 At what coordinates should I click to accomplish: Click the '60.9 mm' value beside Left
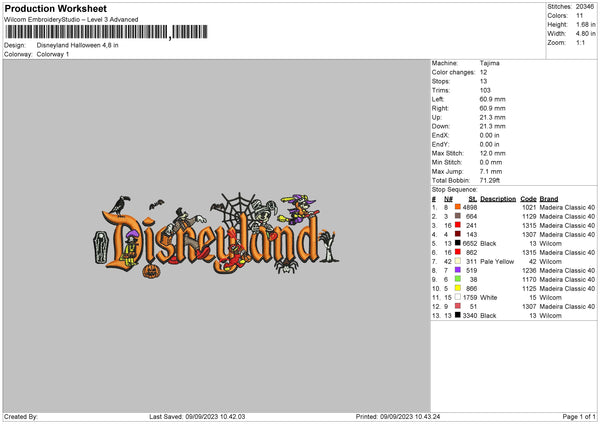pos(492,99)
